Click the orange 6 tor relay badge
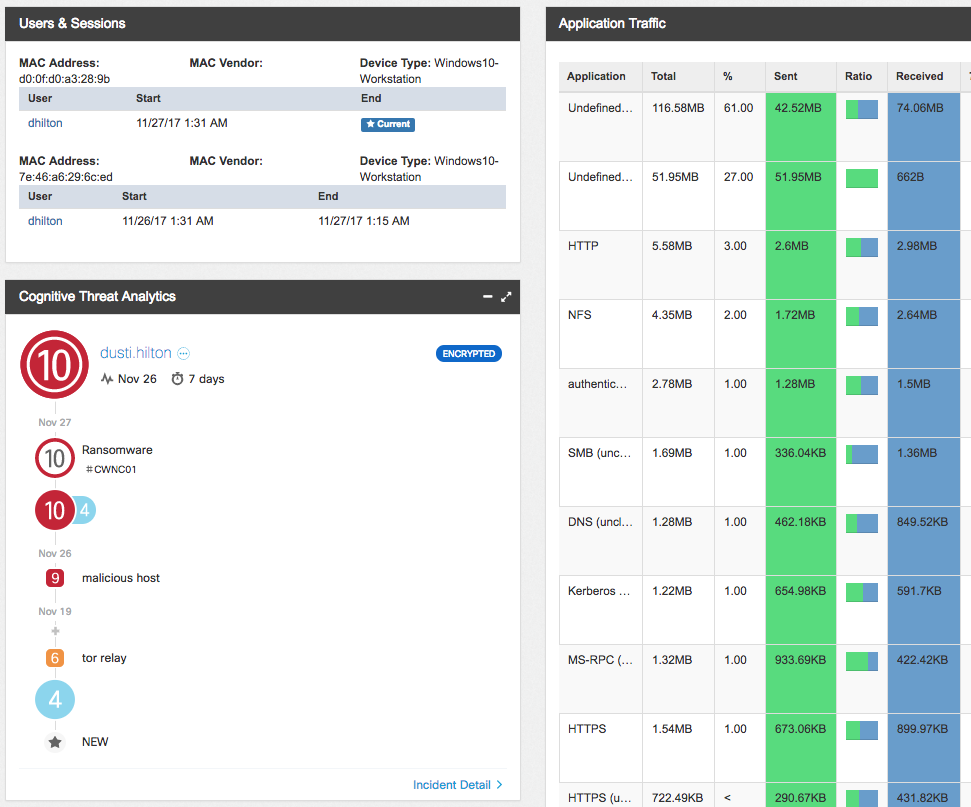 click(x=55, y=658)
